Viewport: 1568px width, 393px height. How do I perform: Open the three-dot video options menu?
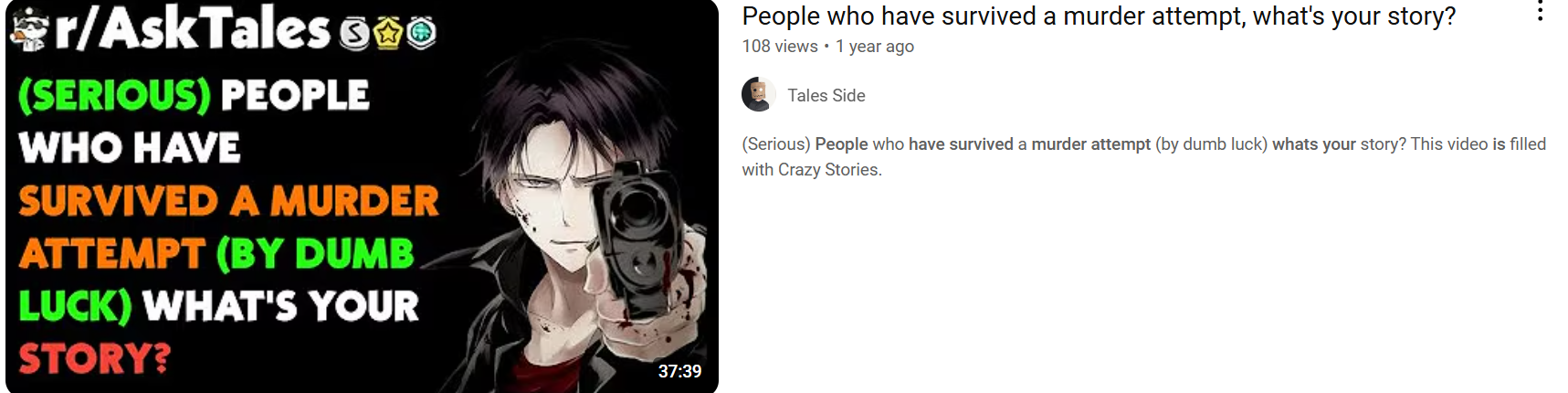pos(1540,11)
